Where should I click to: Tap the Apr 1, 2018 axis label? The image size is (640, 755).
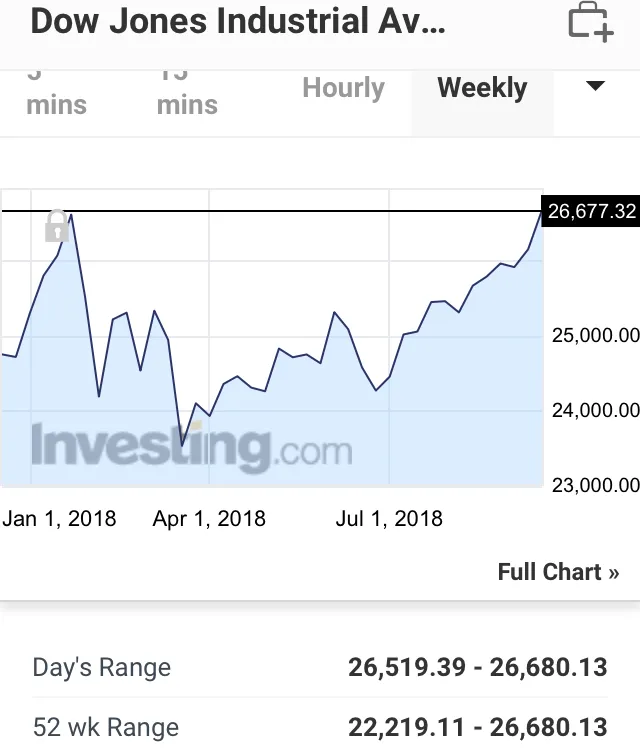209,518
